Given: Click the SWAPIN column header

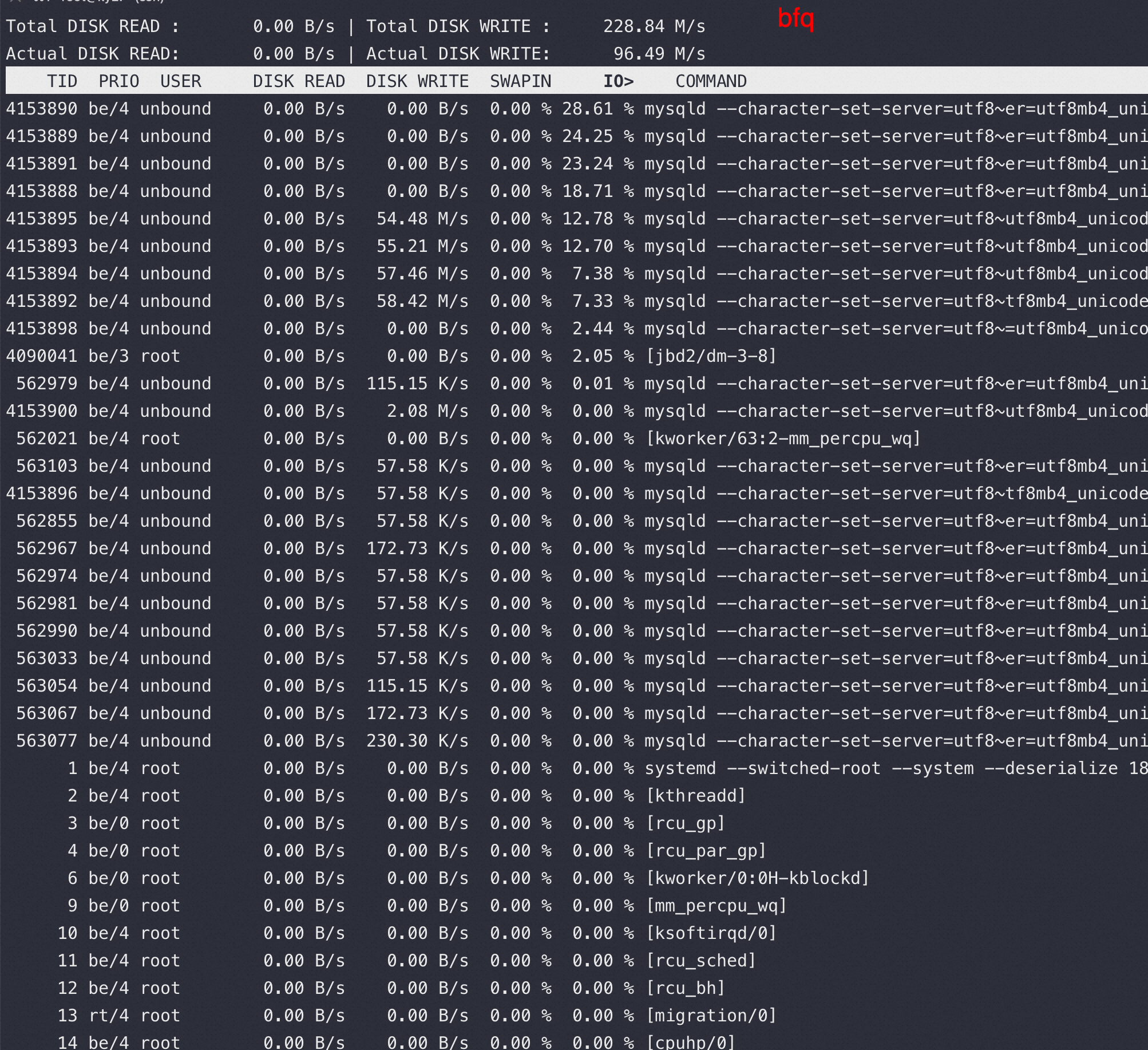Looking at the screenshot, I should tap(521, 81).
